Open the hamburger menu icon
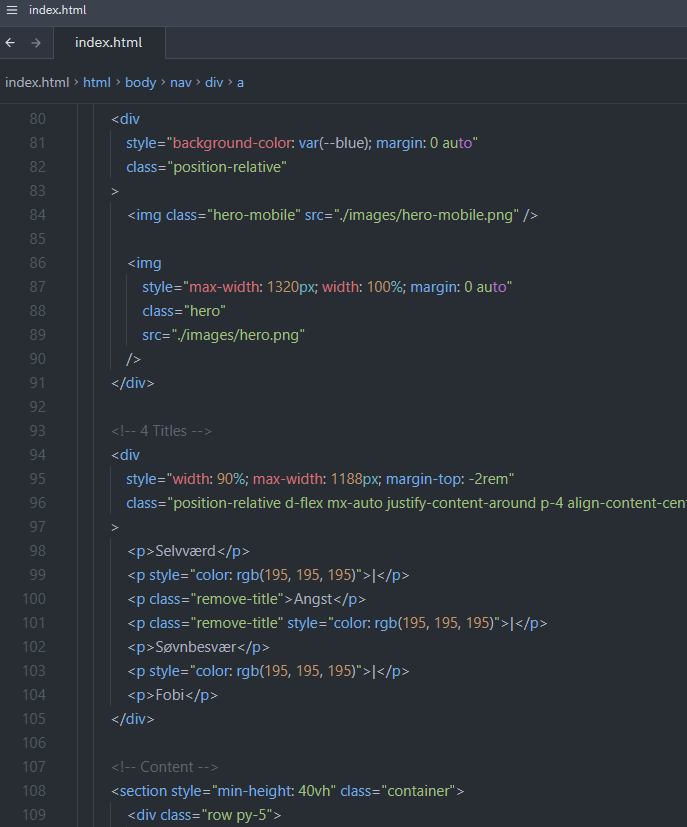 [12, 10]
